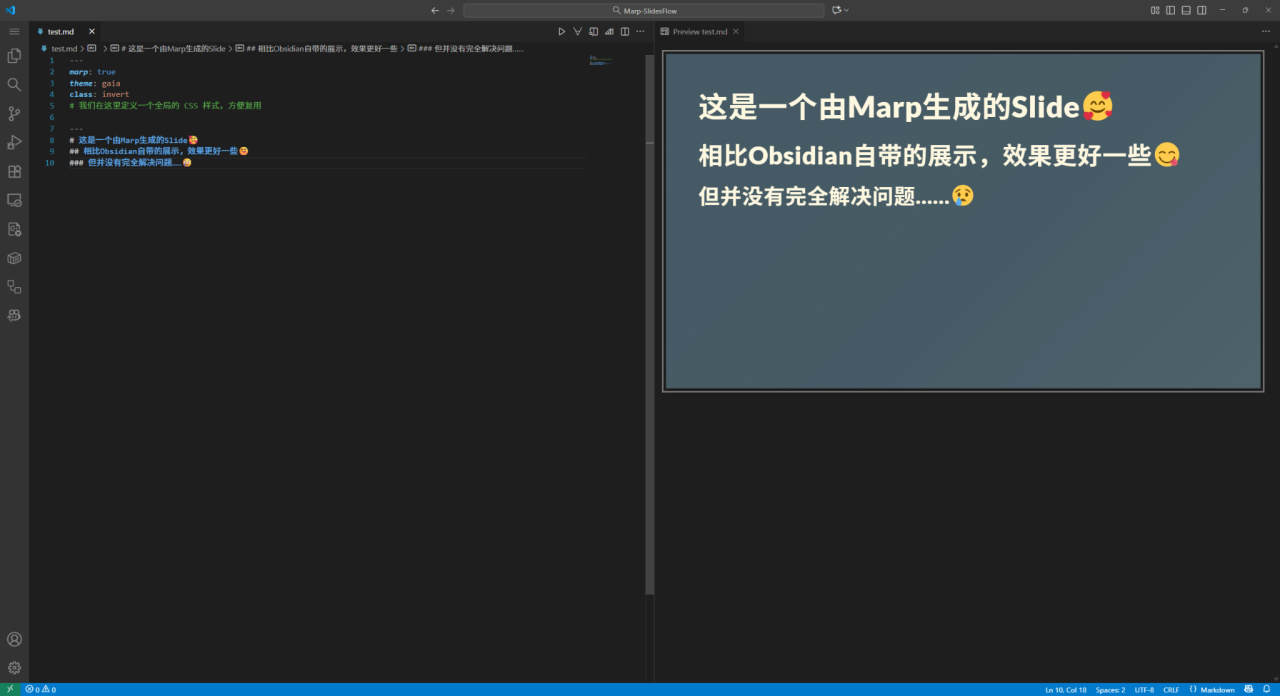
Task: Open the Accounts menu icon
Action: click(x=14, y=639)
